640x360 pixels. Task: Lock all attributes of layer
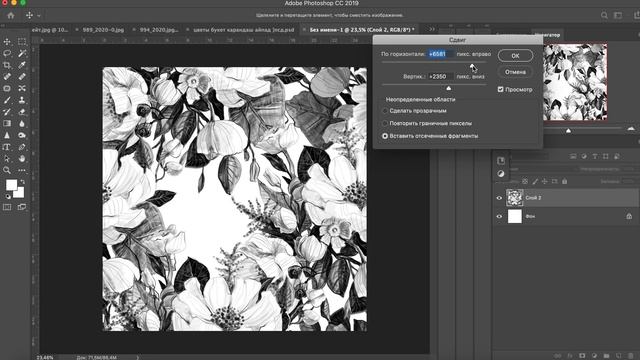click(x=564, y=181)
